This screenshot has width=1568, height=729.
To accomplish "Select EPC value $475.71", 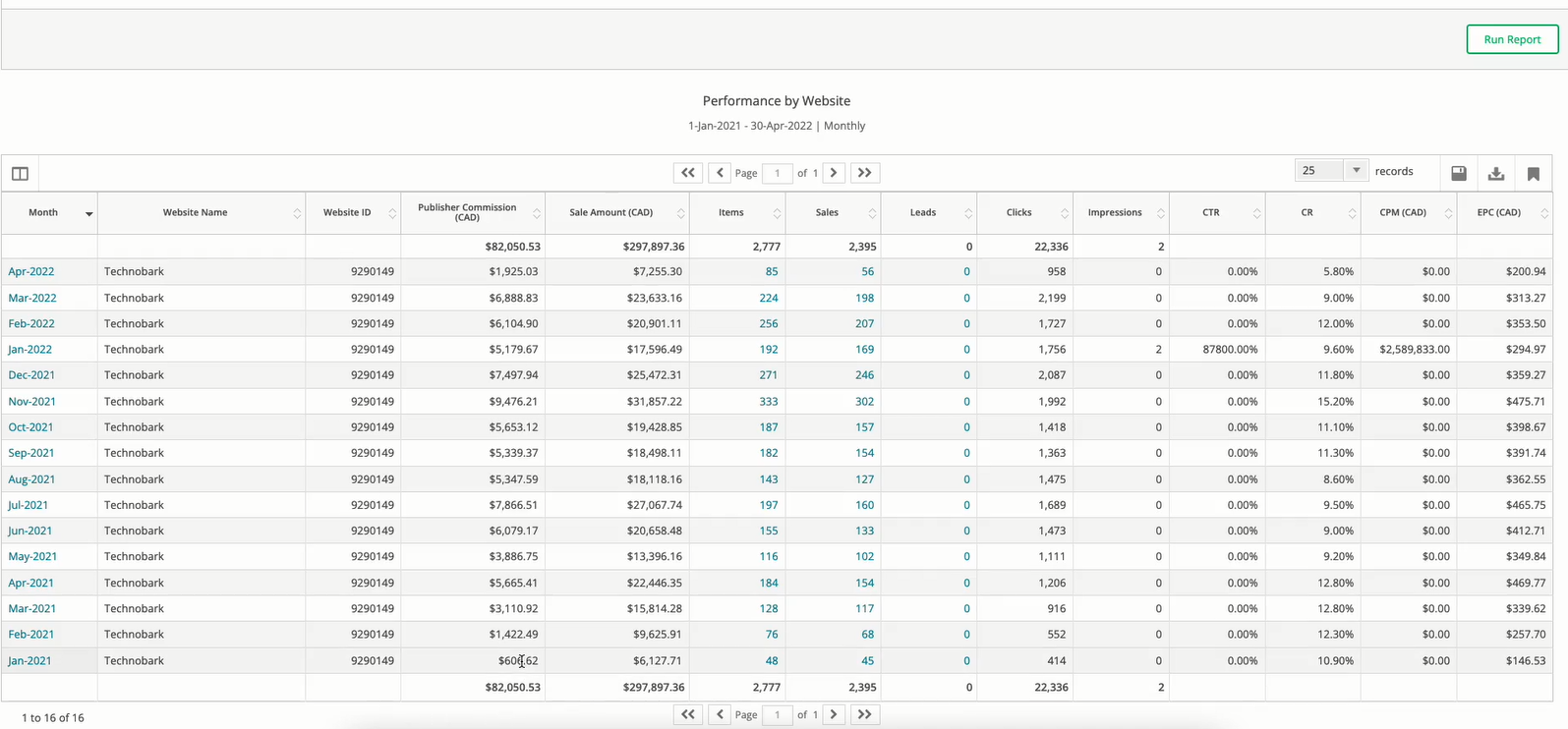I will click(1526, 401).
